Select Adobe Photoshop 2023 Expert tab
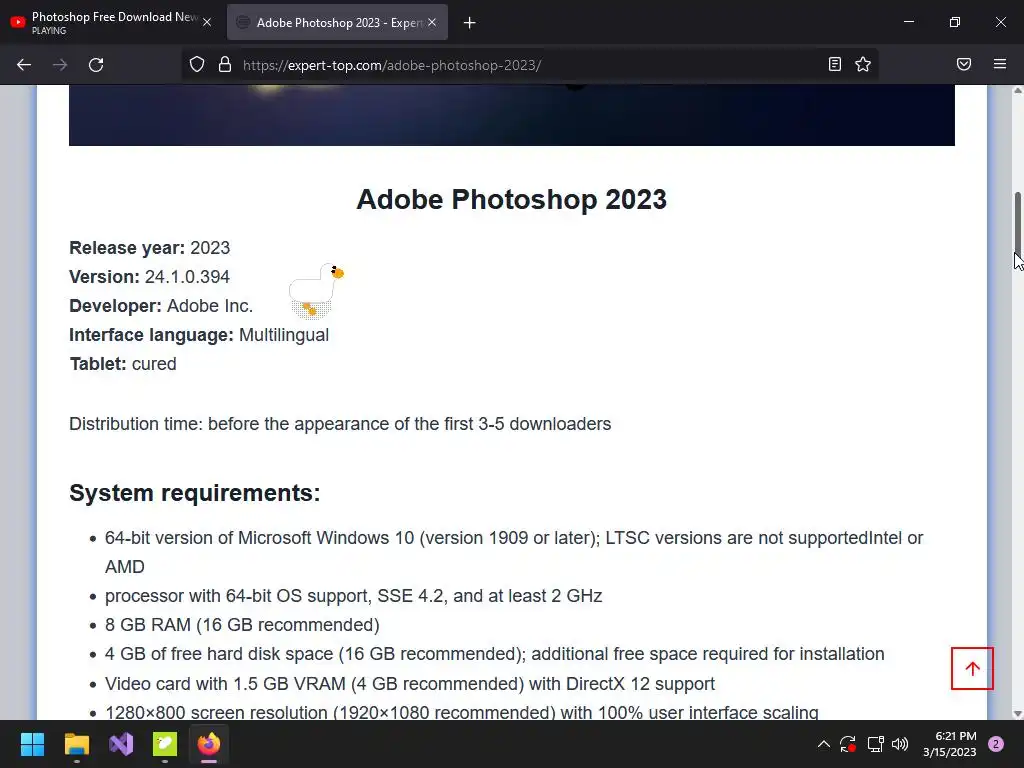 click(x=338, y=22)
